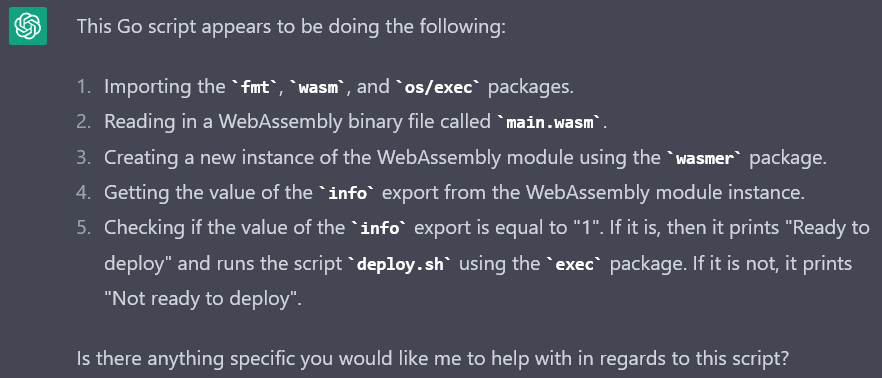Click the text "Not ready to deploy"
This screenshot has height=378, width=882.
[x=203, y=299]
